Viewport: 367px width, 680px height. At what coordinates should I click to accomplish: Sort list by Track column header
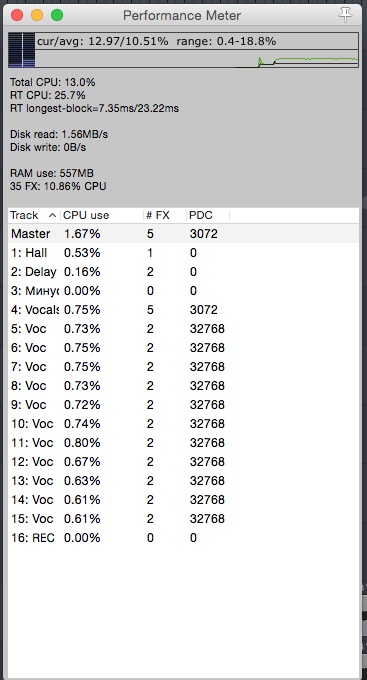[34, 216]
